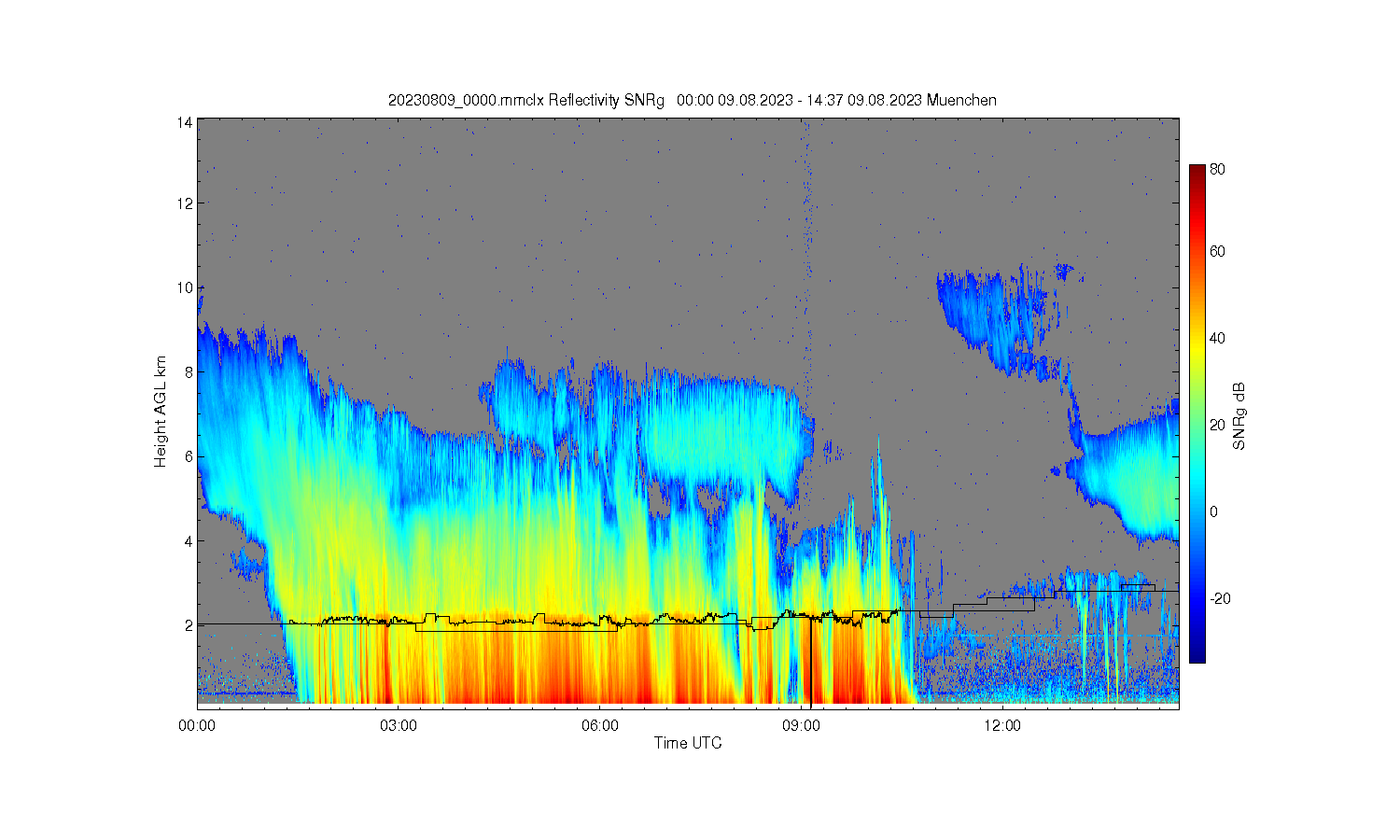
Task: Click the plot title text at top
Action: point(693,100)
